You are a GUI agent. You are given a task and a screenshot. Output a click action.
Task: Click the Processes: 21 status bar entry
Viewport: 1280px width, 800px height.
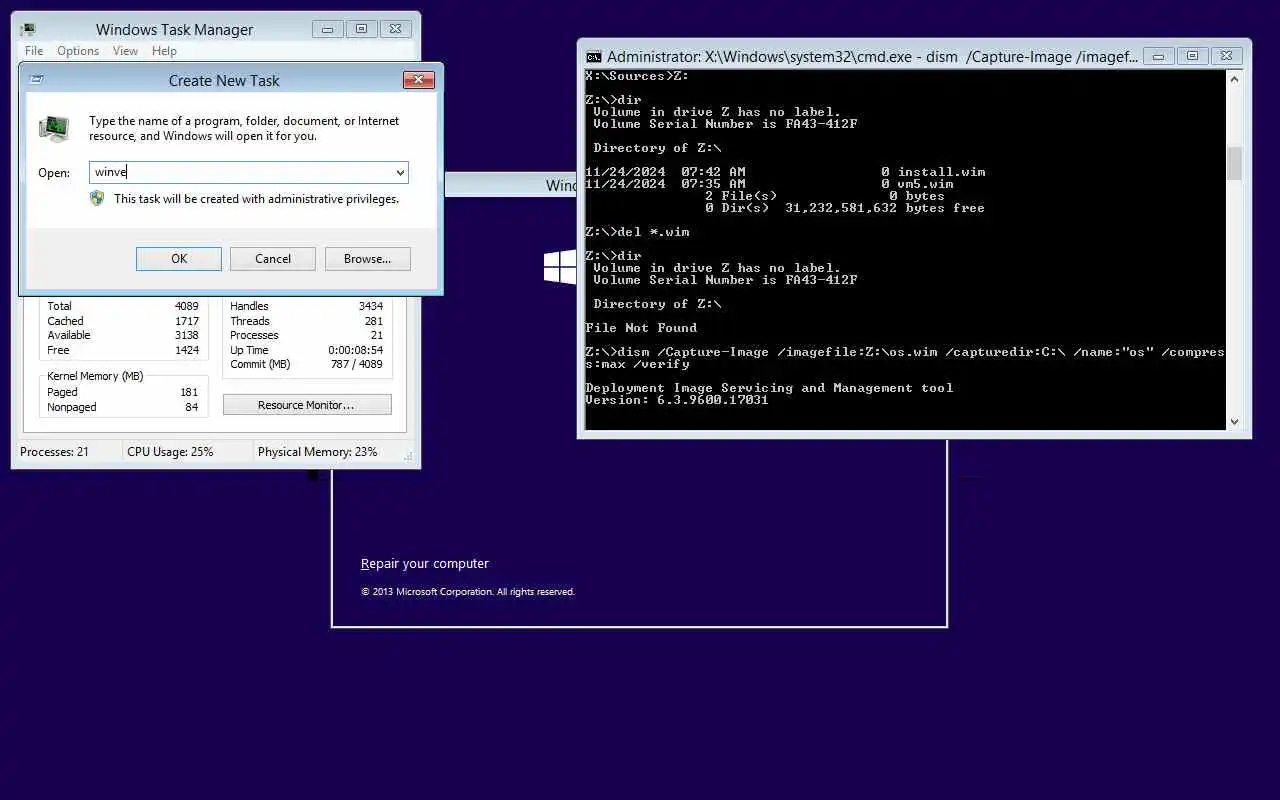[54, 452]
